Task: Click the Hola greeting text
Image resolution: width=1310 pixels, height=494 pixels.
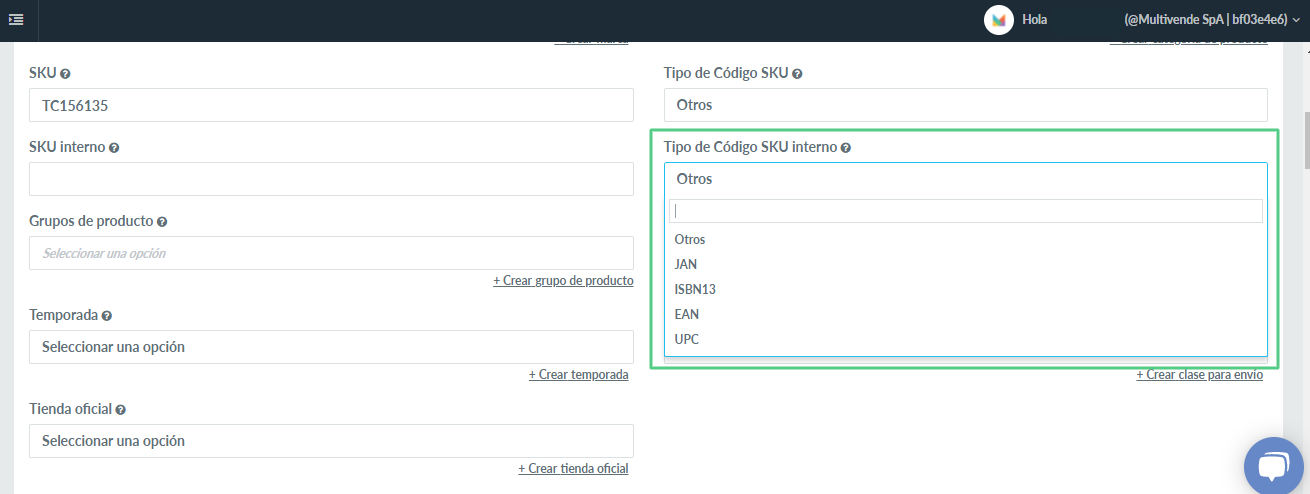Action: pos(1034,19)
